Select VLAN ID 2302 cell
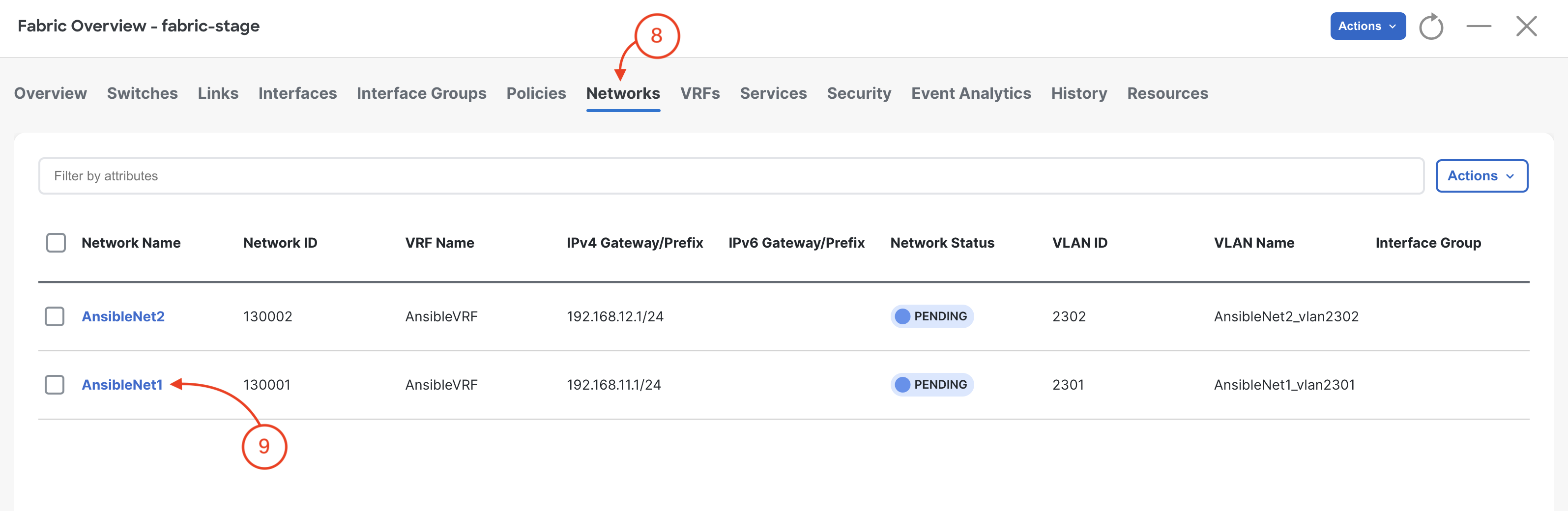The image size is (1568, 511). (x=1069, y=316)
